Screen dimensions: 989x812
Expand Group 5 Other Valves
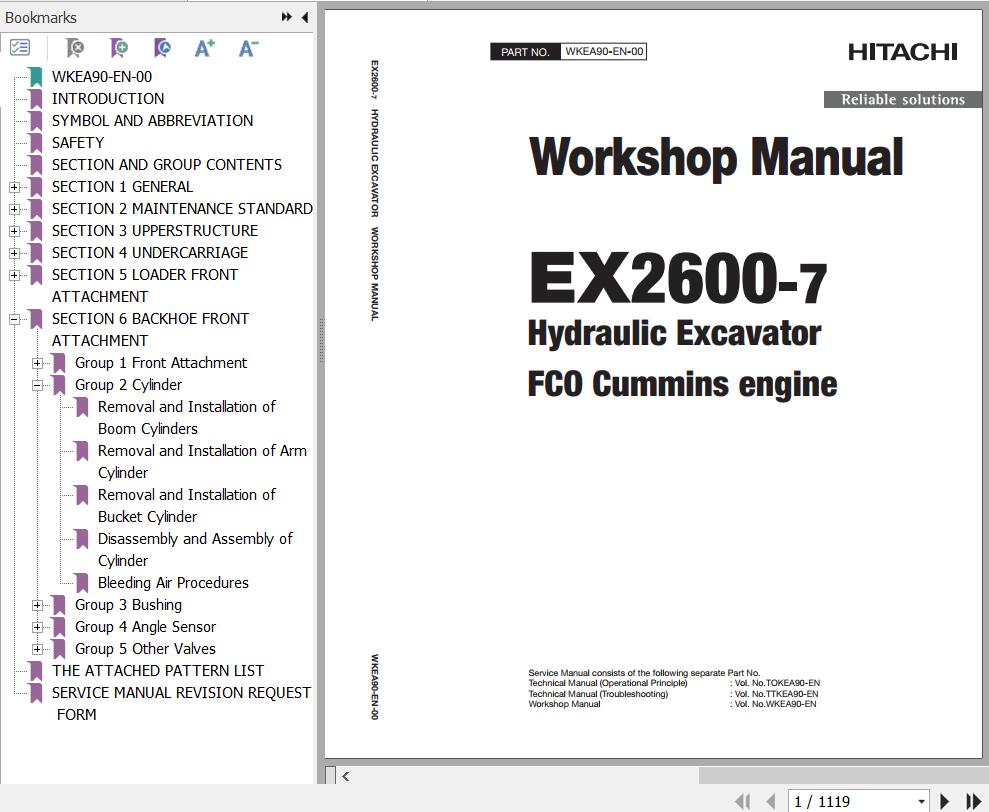[x=37, y=649]
